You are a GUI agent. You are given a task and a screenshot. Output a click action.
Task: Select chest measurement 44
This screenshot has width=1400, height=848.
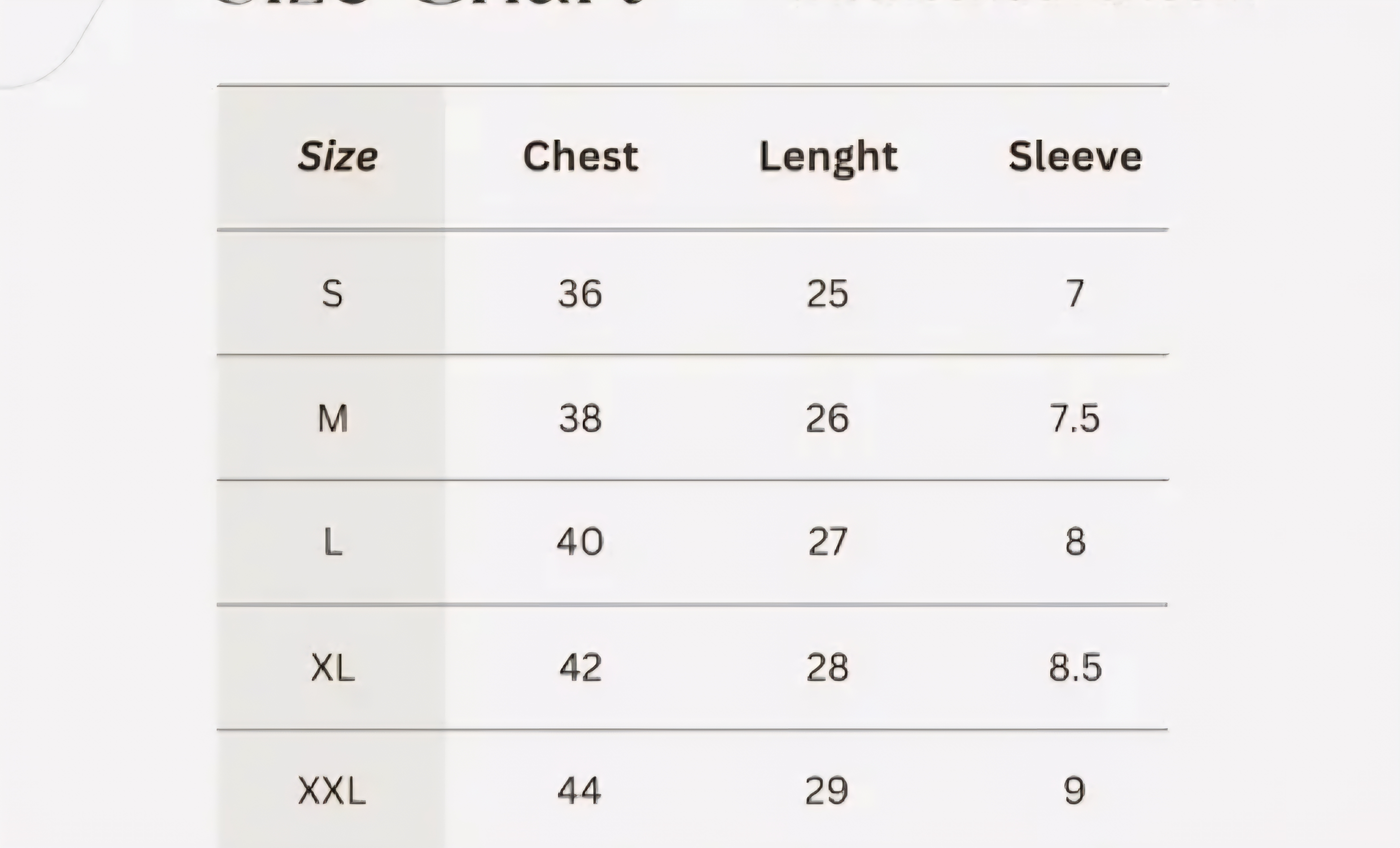coord(579,791)
